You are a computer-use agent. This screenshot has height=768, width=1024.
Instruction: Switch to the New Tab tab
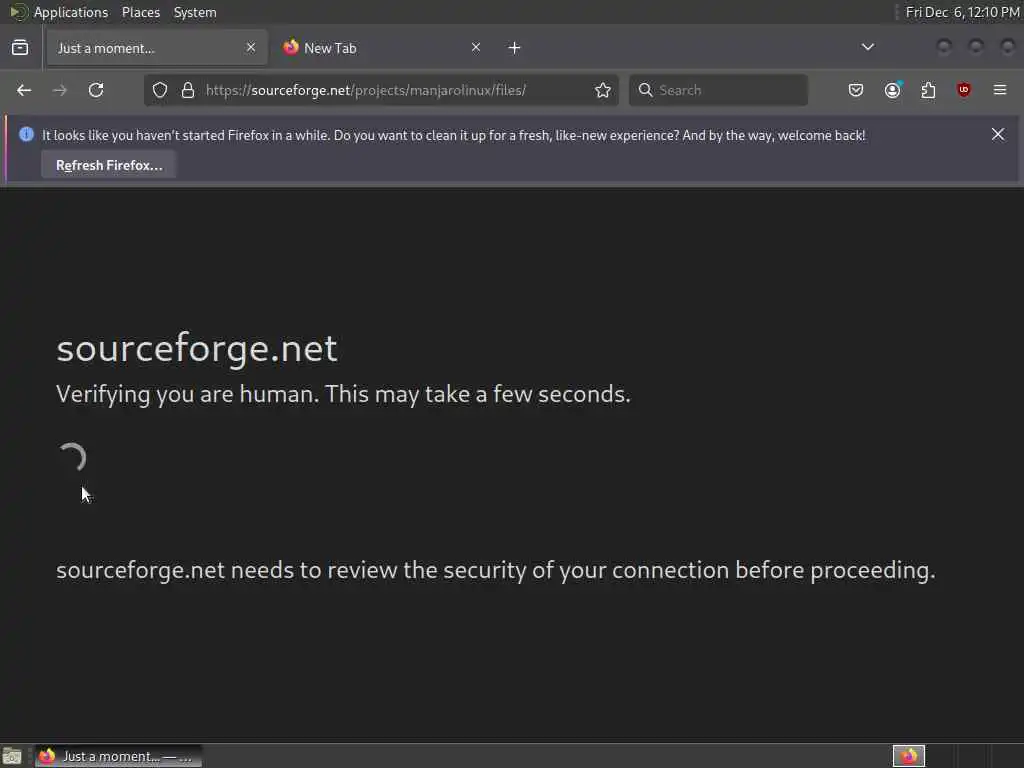(382, 48)
